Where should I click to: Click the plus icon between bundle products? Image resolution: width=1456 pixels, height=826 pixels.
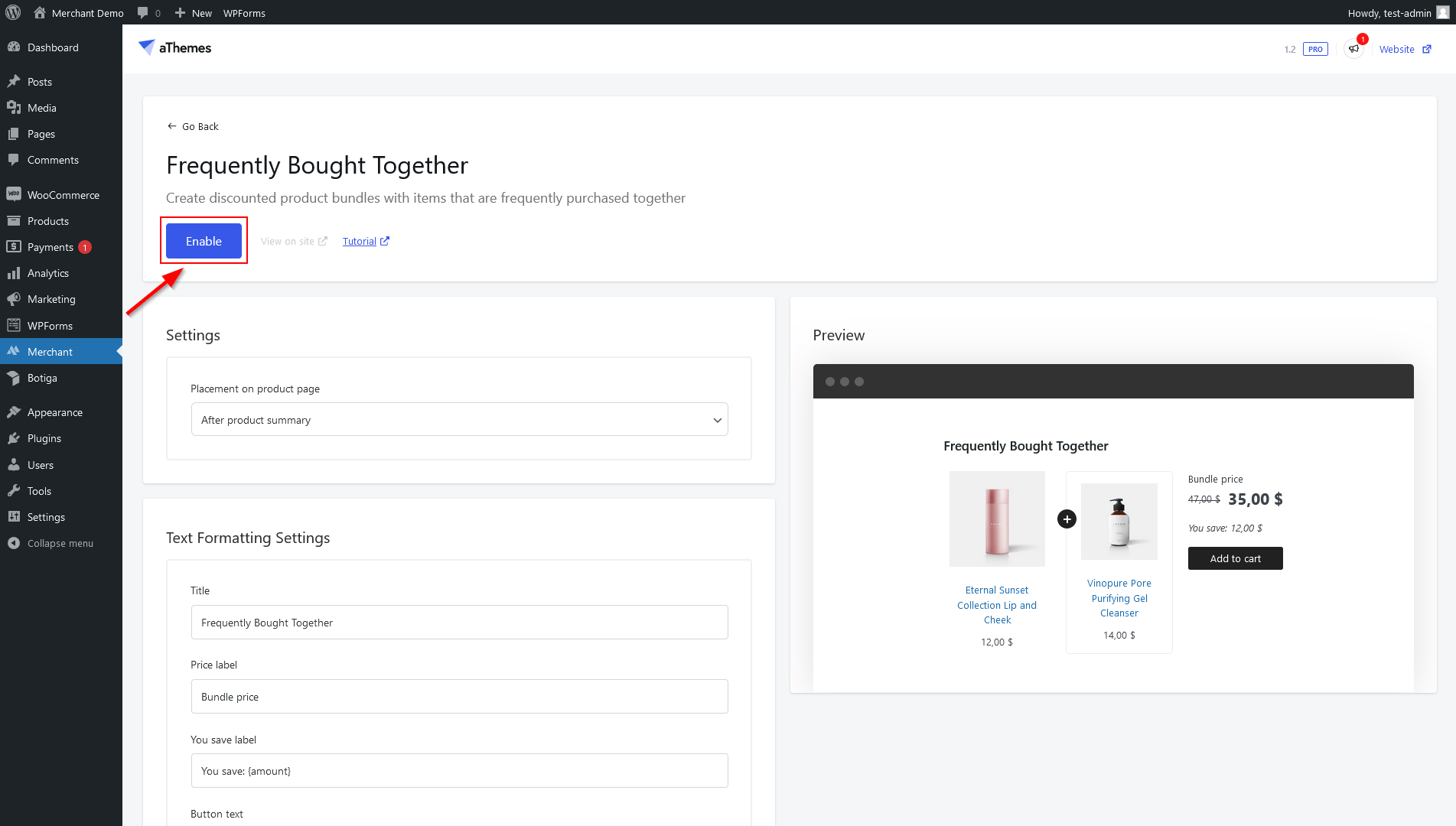point(1067,519)
